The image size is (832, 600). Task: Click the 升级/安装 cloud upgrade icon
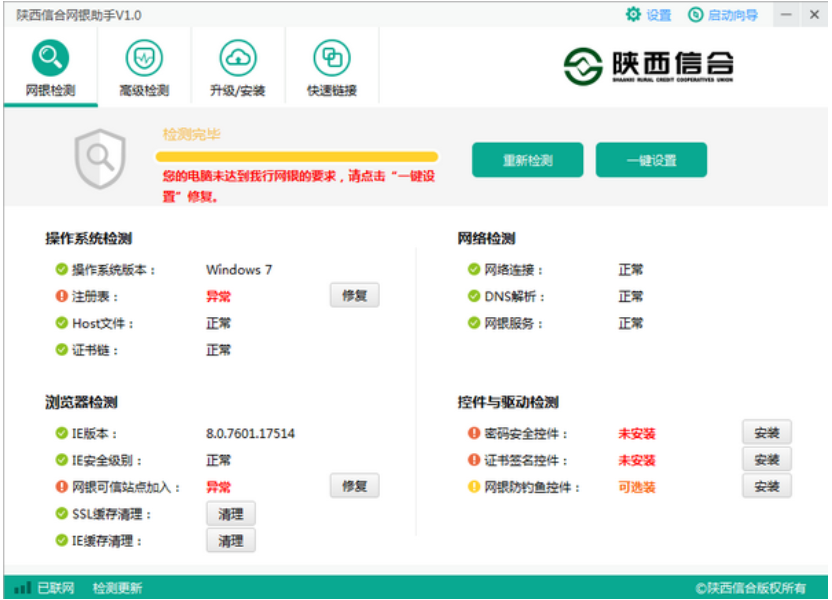click(x=237, y=57)
